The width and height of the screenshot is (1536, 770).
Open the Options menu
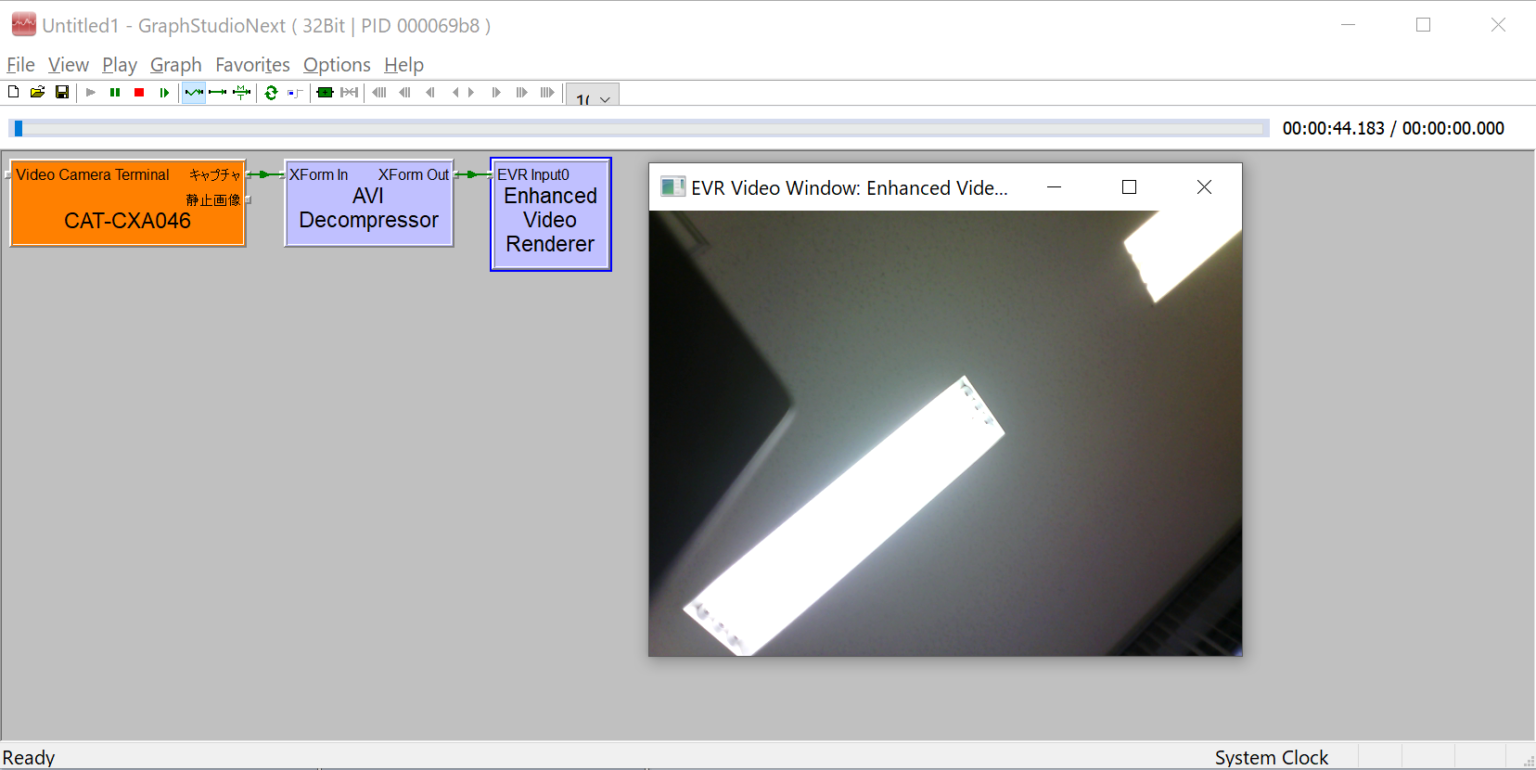tap(337, 65)
